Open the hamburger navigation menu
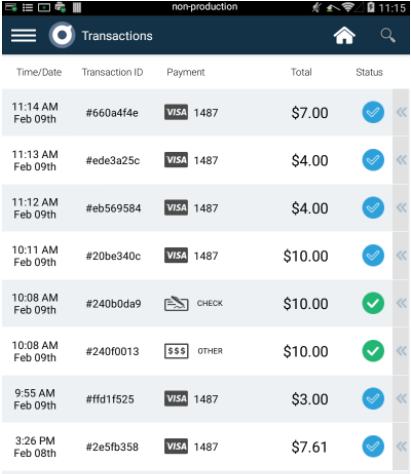The height and width of the screenshot is (474, 411). (23, 35)
